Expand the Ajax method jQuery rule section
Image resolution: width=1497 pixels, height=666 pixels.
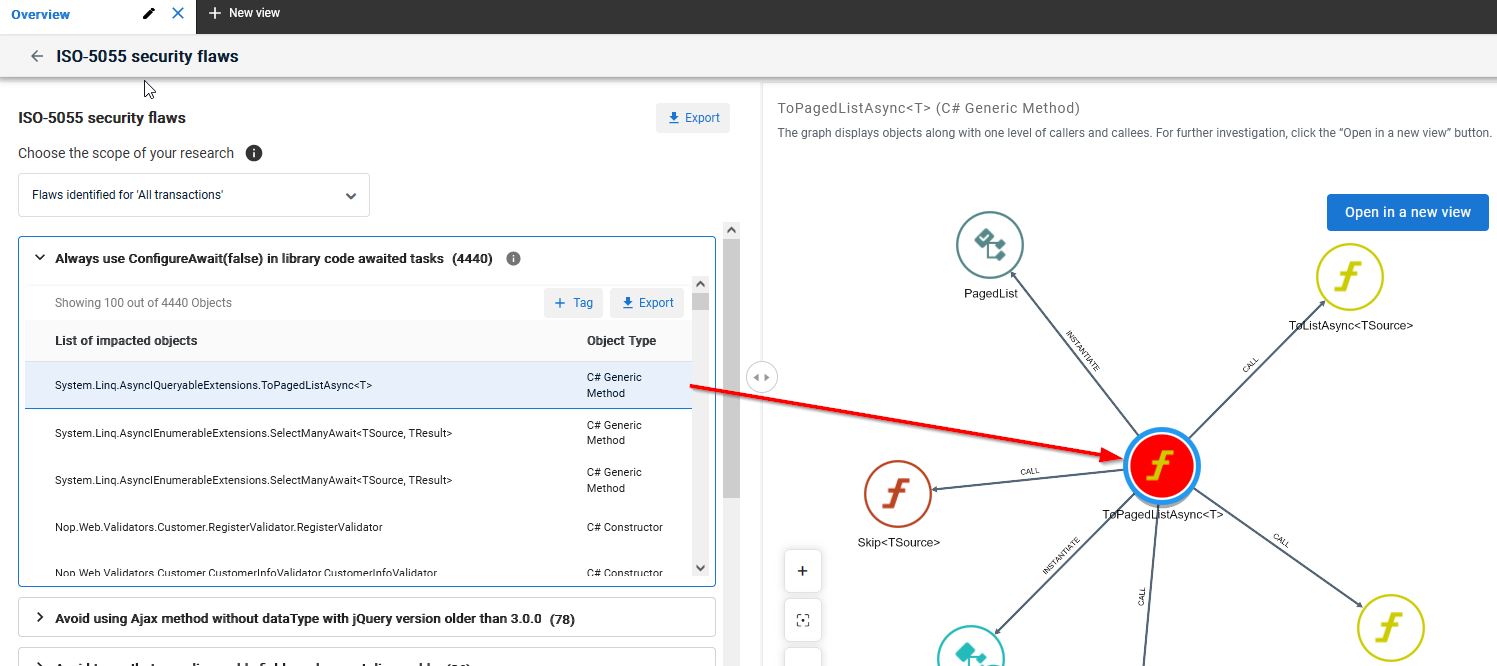click(x=40, y=618)
